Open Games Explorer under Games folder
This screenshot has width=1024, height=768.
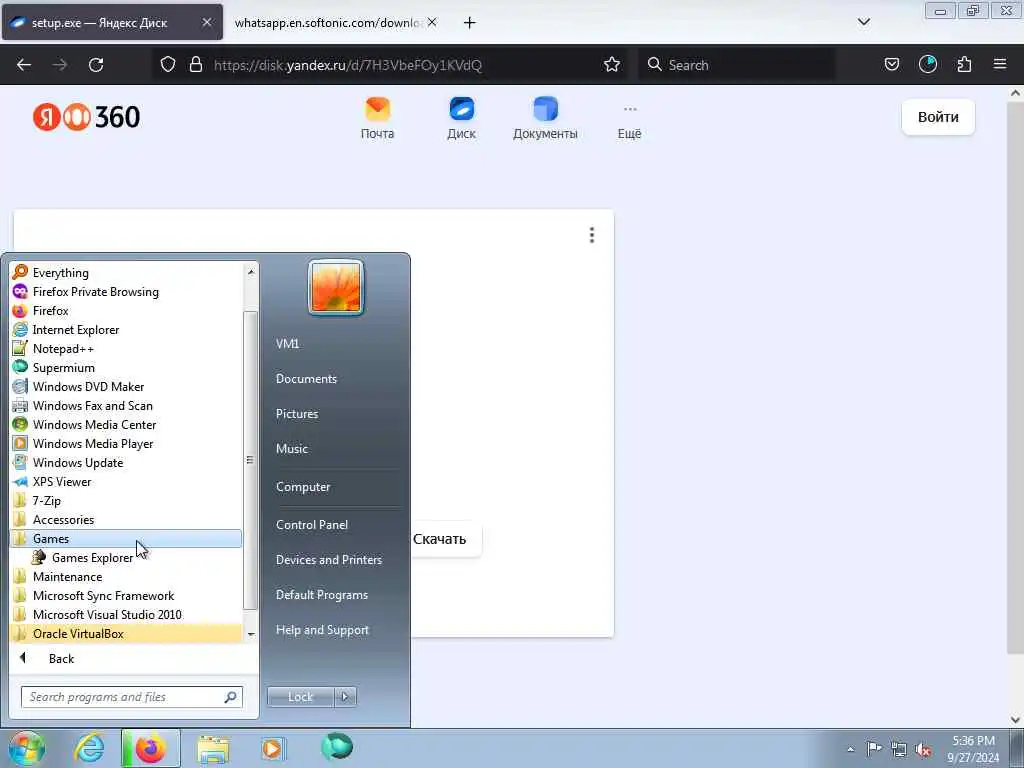pos(126,558)
